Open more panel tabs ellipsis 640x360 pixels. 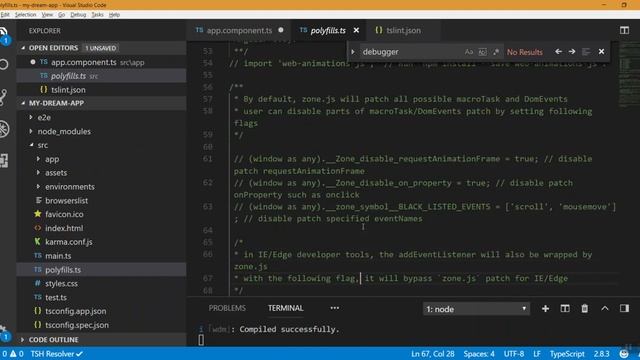coord(335,308)
